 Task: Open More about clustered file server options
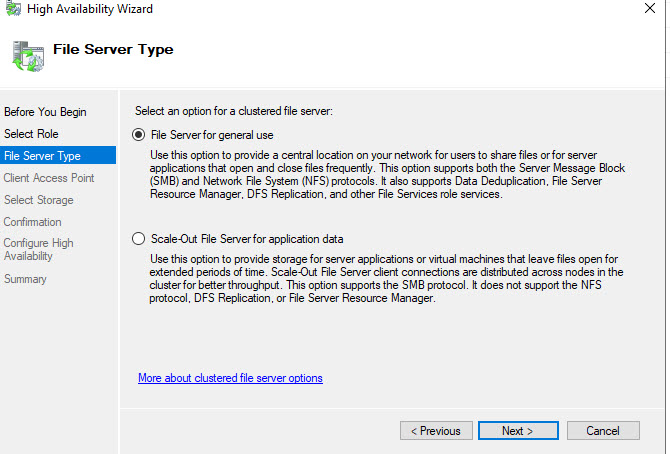pyautogui.click(x=230, y=378)
